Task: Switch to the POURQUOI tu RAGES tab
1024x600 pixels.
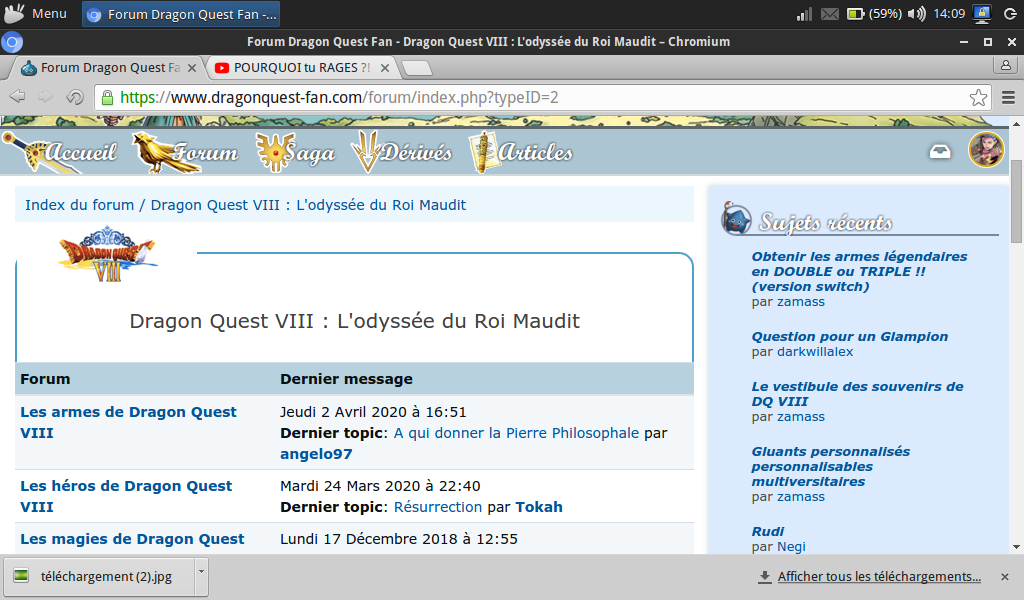Action: pyautogui.click(x=301, y=67)
